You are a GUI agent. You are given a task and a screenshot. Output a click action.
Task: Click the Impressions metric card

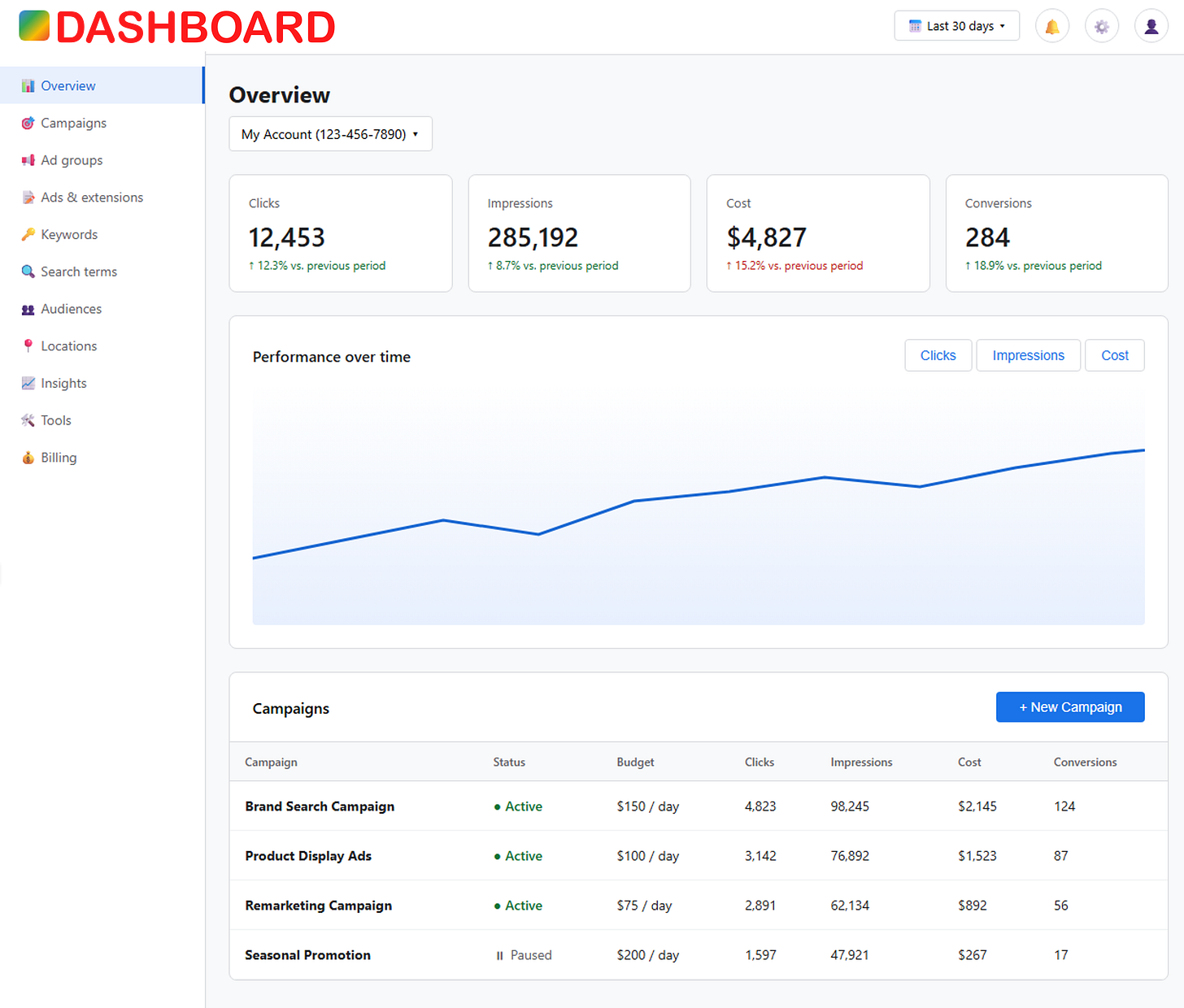click(x=580, y=233)
